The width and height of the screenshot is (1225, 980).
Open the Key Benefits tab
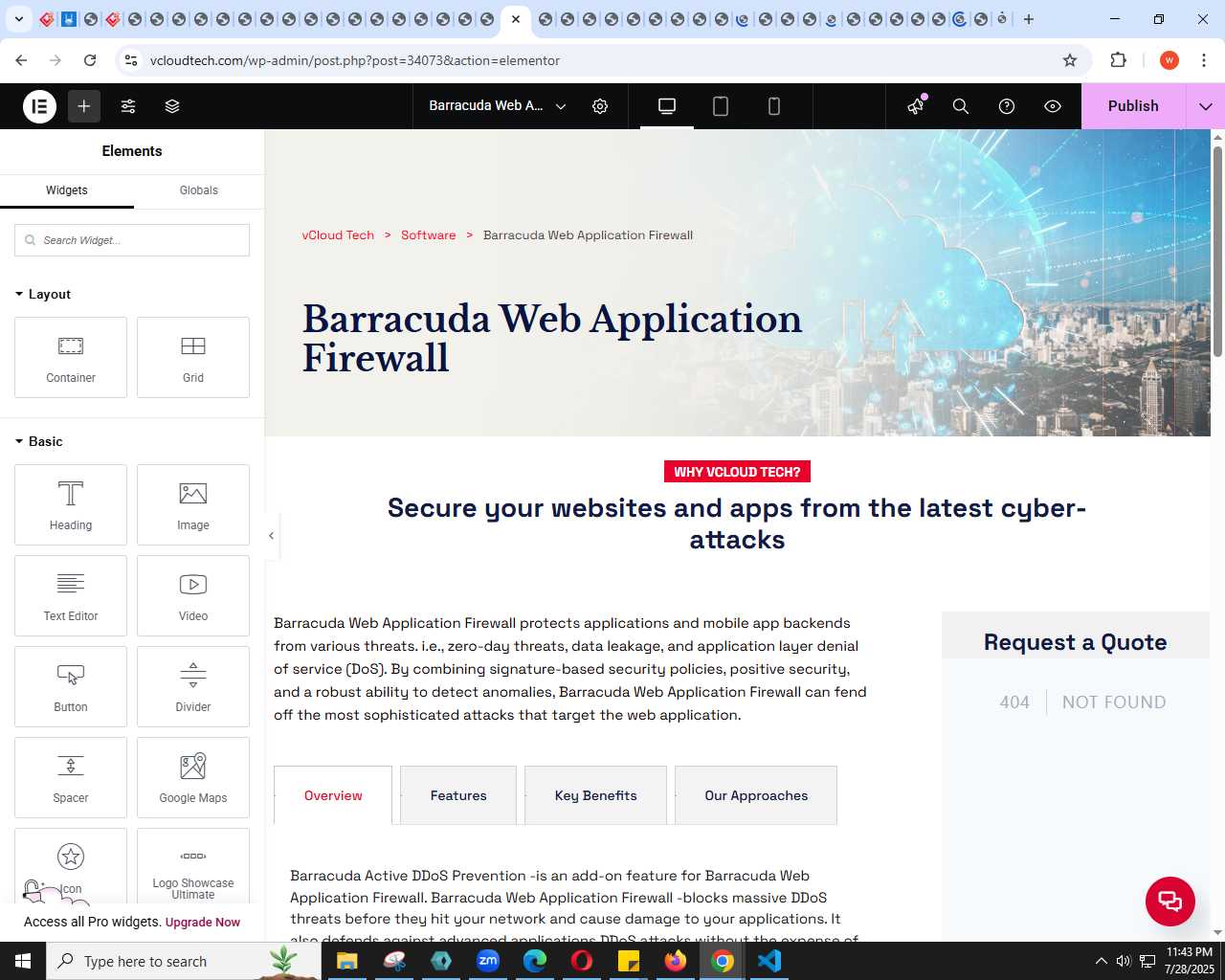(595, 795)
